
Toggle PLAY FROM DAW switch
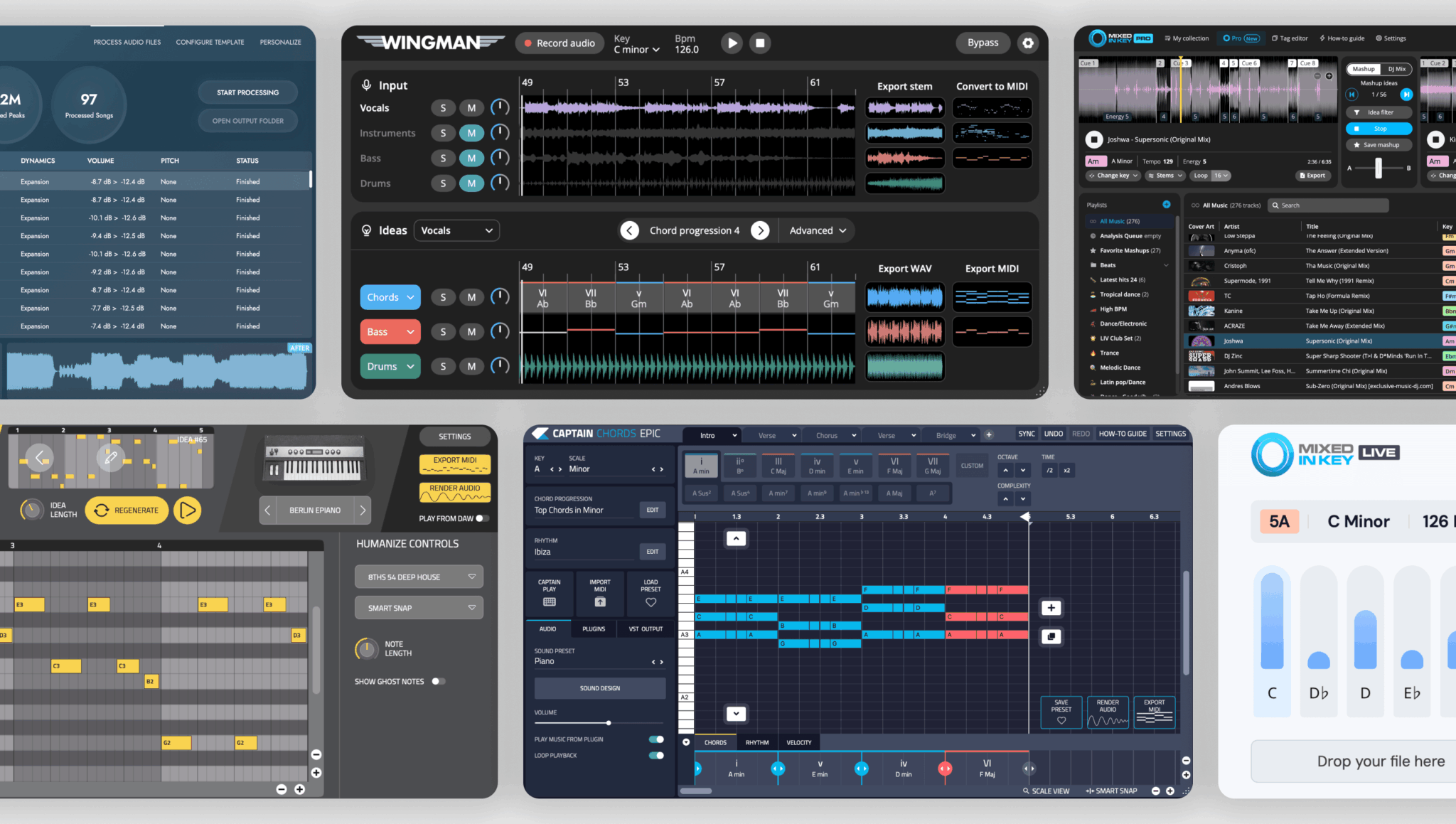(x=483, y=518)
